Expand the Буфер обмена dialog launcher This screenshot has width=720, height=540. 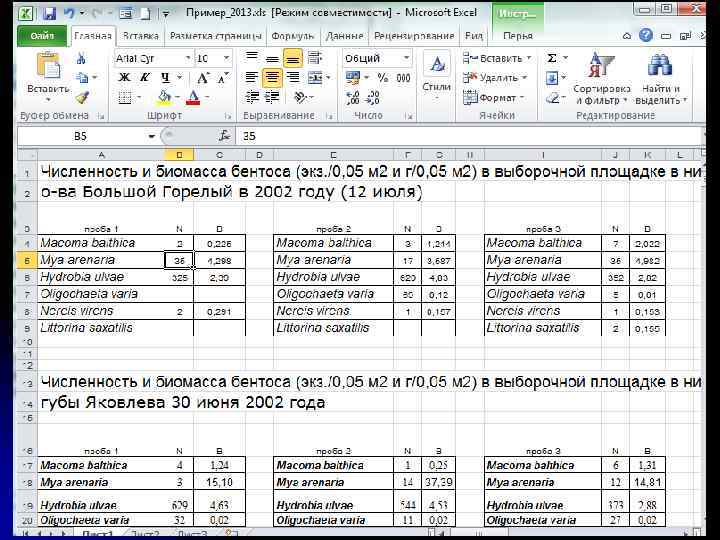[x=101, y=116]
